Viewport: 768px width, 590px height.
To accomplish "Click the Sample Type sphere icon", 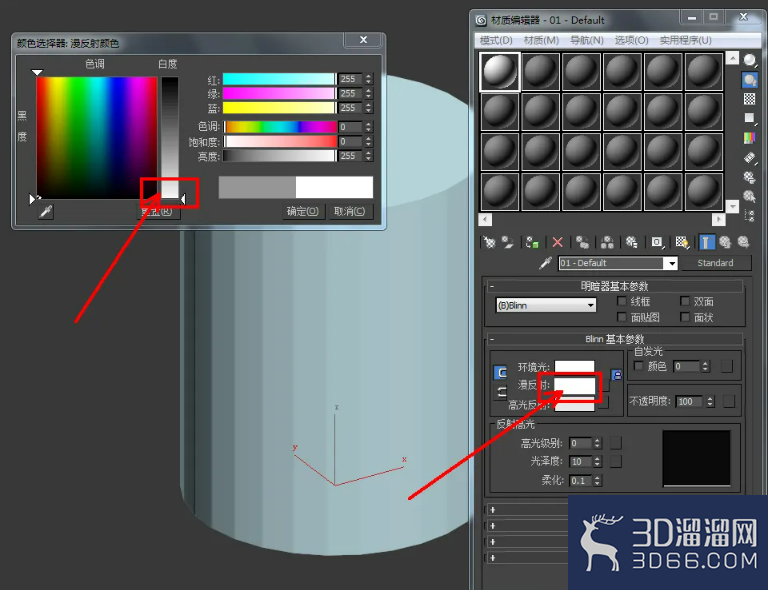I will [x=749, y=60].
